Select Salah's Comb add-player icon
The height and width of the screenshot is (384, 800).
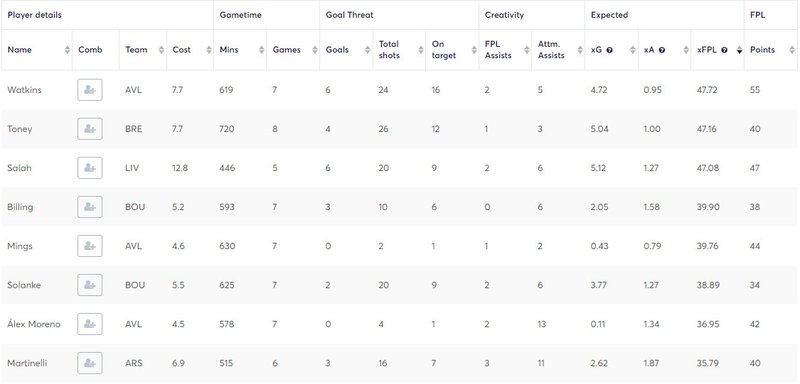pos(90,168)
